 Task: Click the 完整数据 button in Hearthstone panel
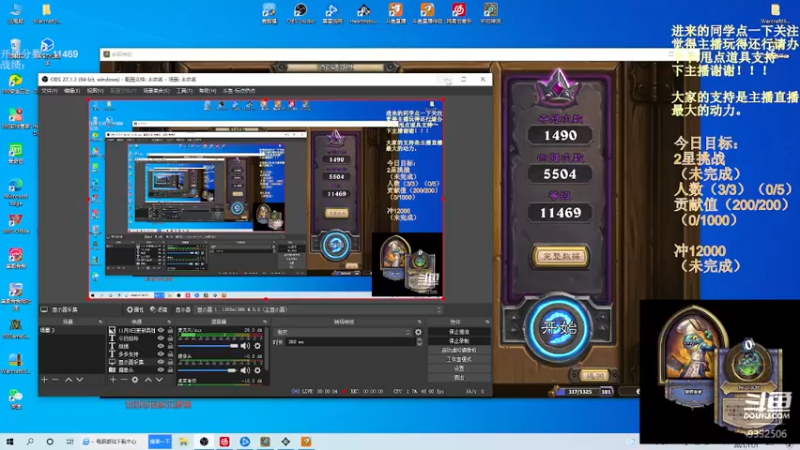point(561,256)
